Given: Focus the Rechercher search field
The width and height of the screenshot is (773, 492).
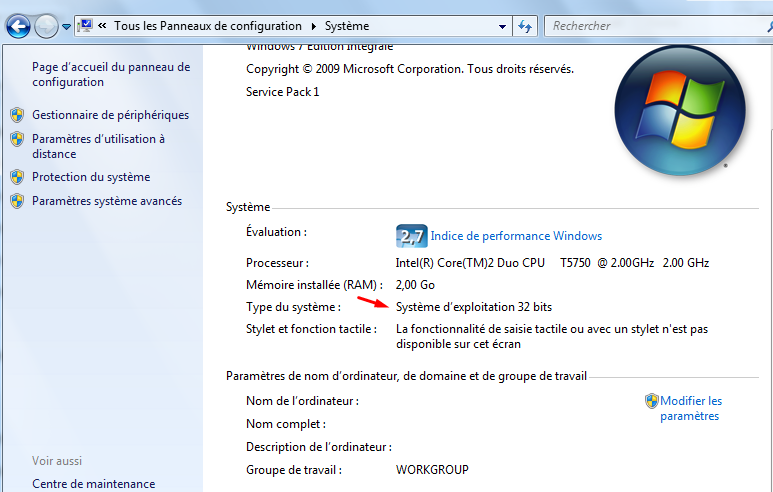Looking at the screenshot, I should tap(658, 26).
